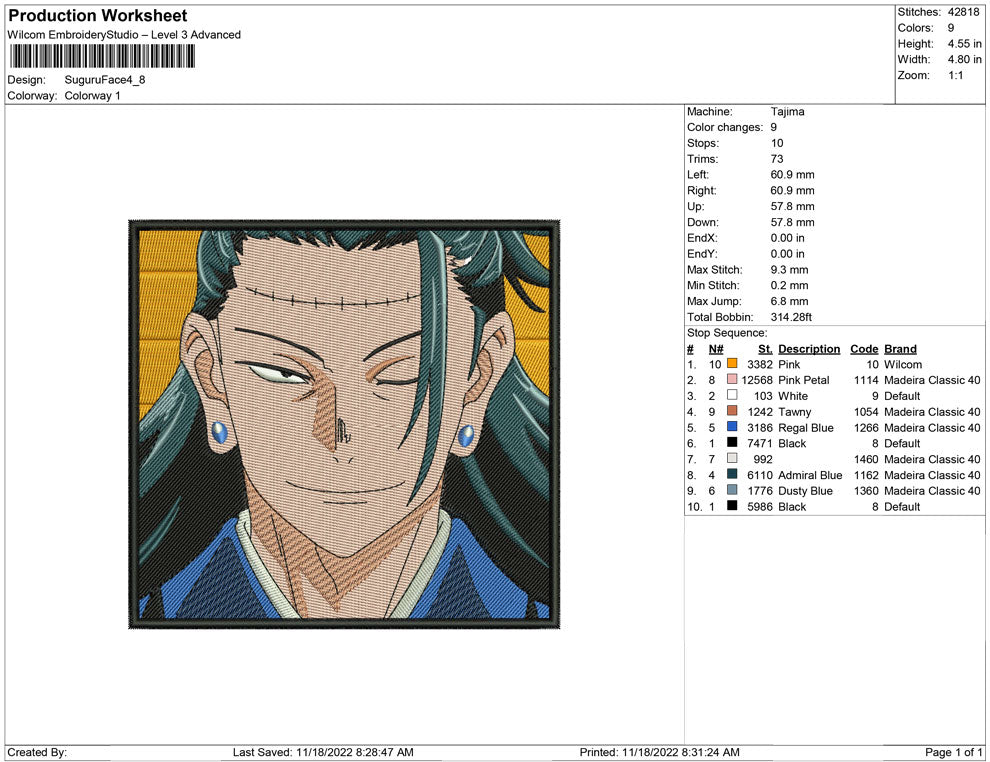Image resolution: width=990 pixels, height=762 pixels.
Task: Click the 'St.' column header
Action: 765,349
